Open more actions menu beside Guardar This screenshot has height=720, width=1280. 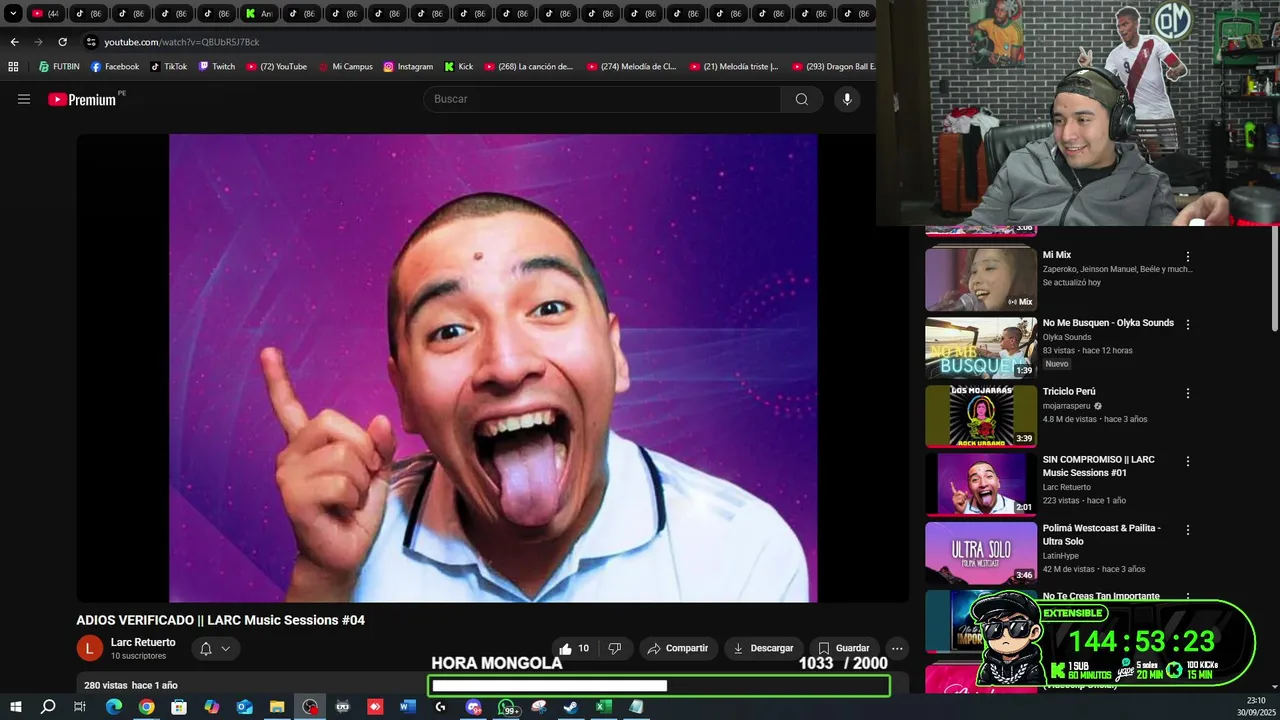pyautogui.click(x=897, y=648)
